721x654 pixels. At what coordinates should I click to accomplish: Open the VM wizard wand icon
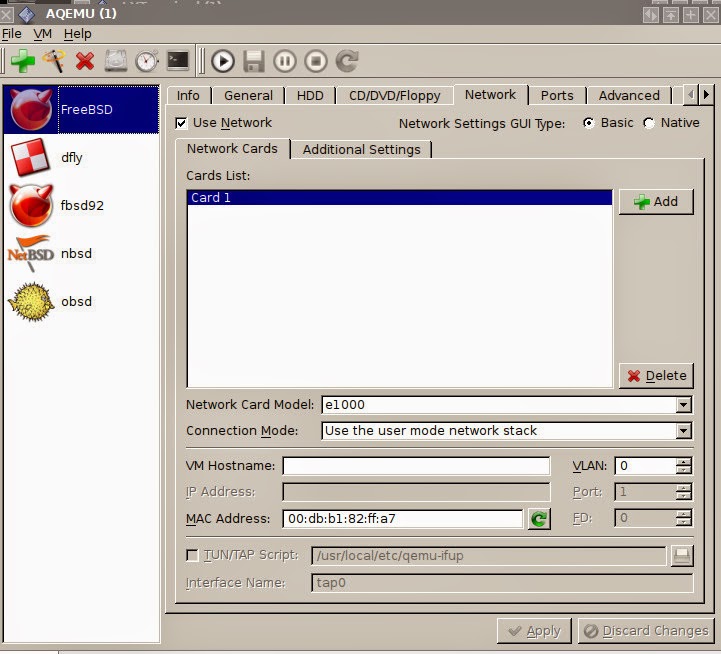point(54,61)
